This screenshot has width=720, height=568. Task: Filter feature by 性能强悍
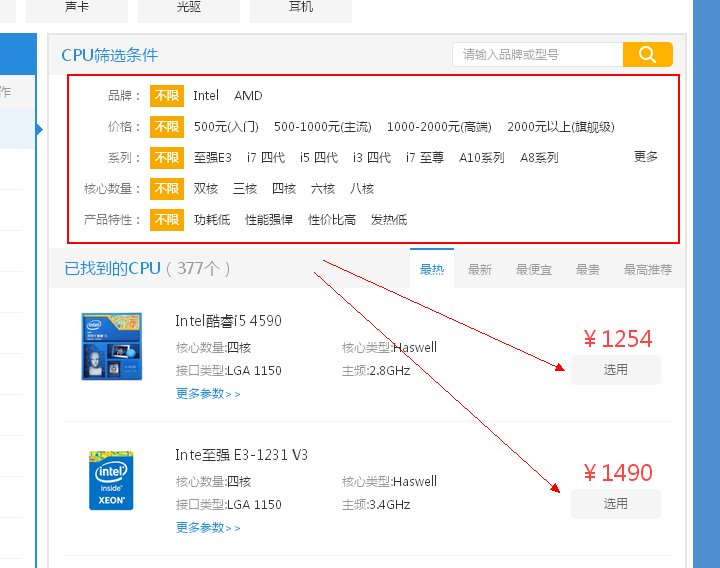pos(269,220)
